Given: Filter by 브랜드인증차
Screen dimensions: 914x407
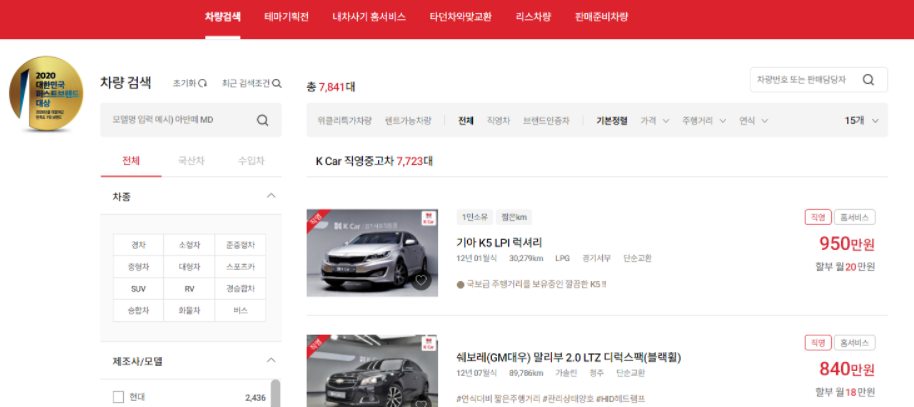Looking at the screenshot, I should (546, 121).
